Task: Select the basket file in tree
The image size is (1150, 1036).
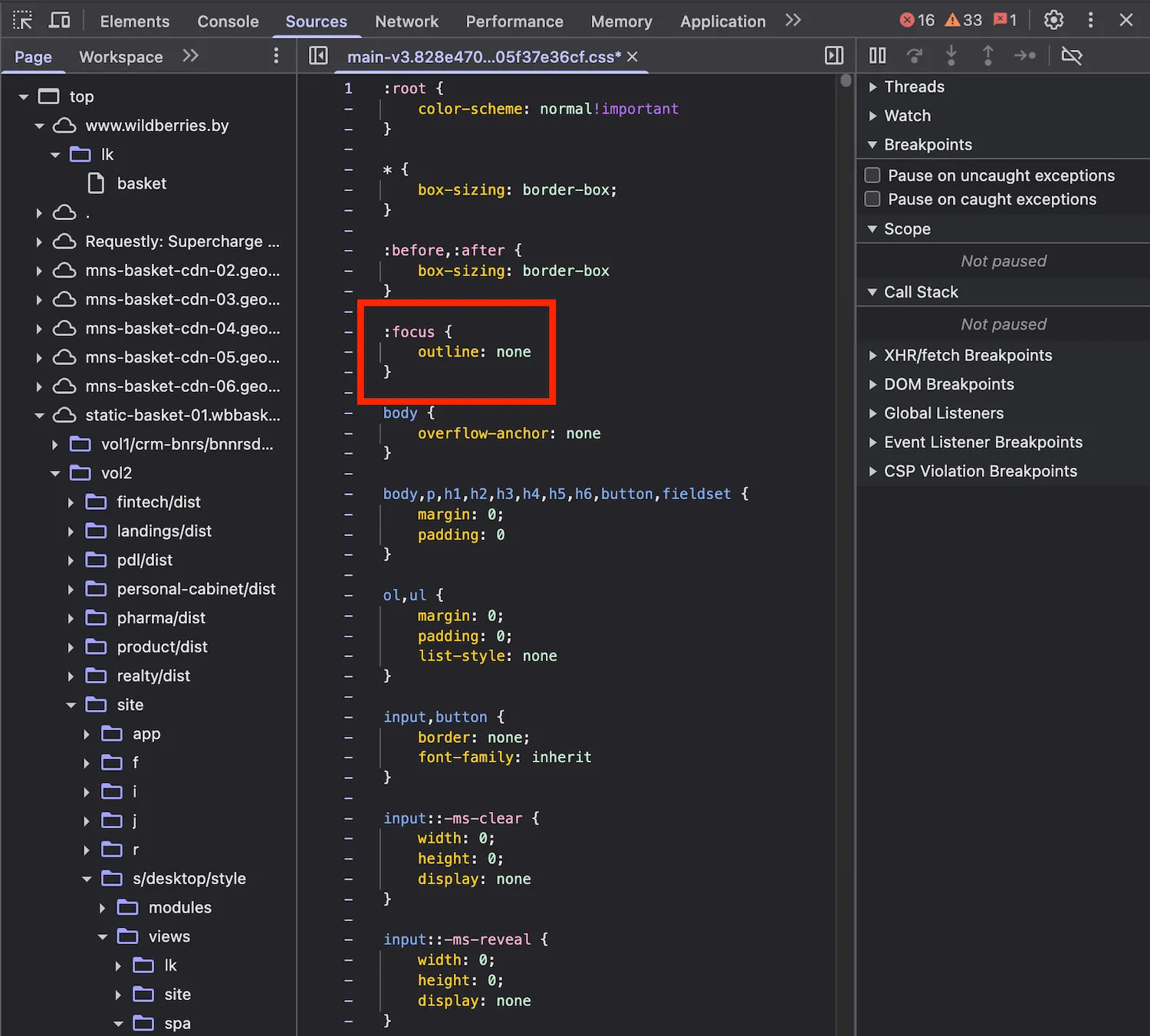Action: 141,184
